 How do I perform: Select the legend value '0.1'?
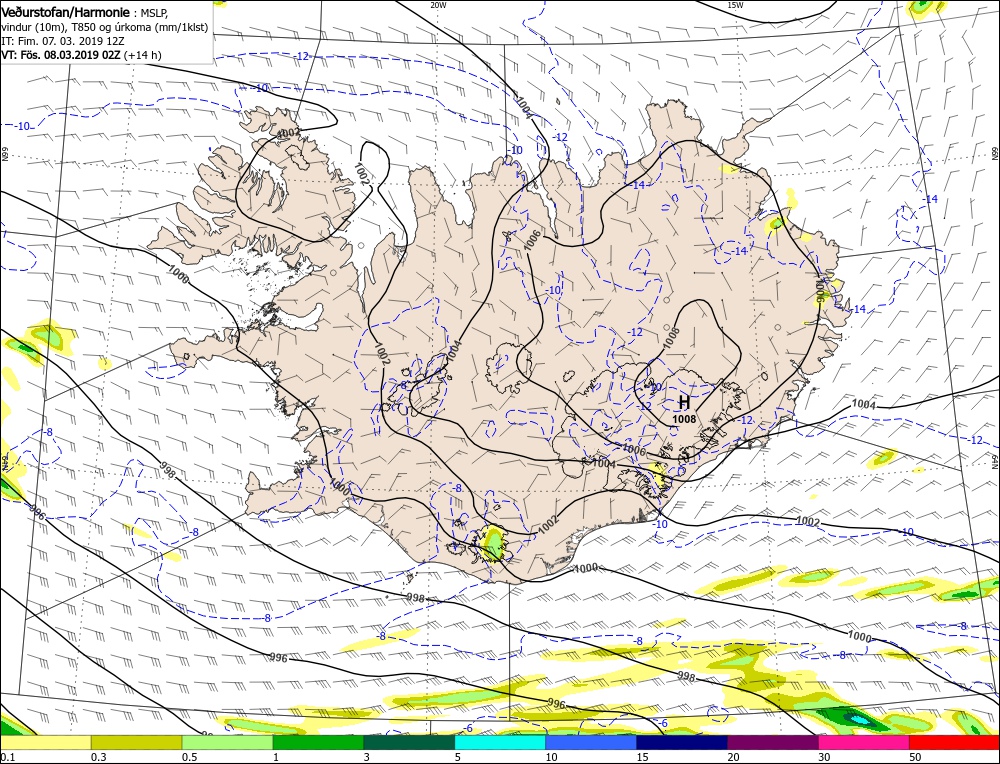[x=6, y=757]
